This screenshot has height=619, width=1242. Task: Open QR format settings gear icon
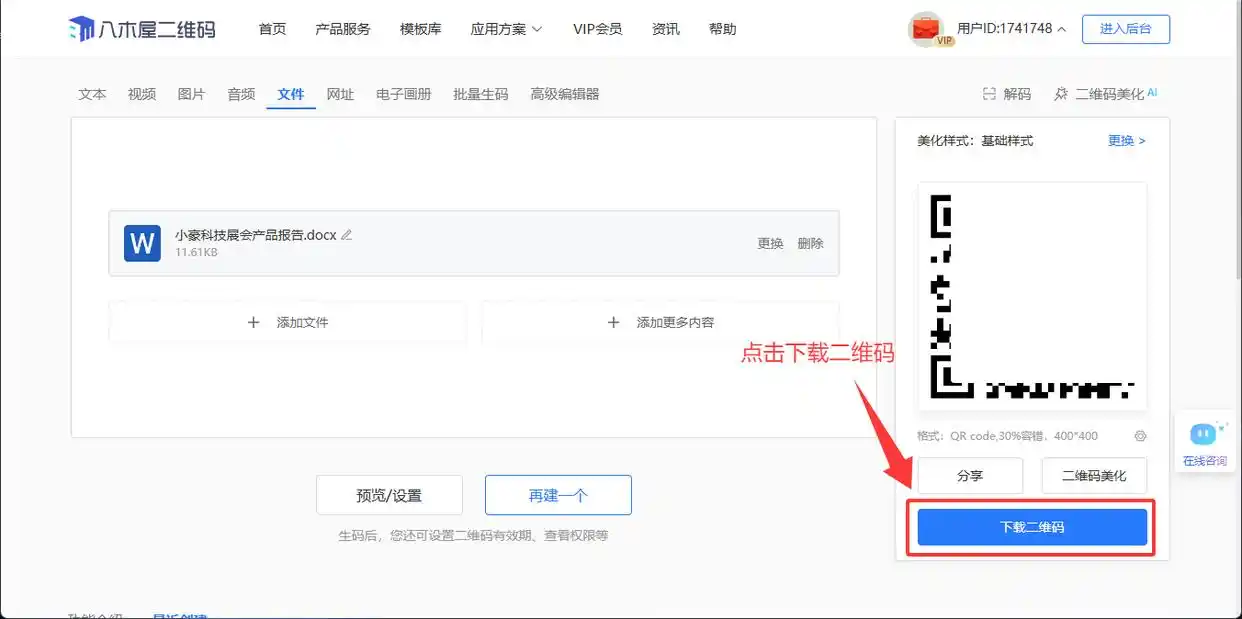point(1140,436)
